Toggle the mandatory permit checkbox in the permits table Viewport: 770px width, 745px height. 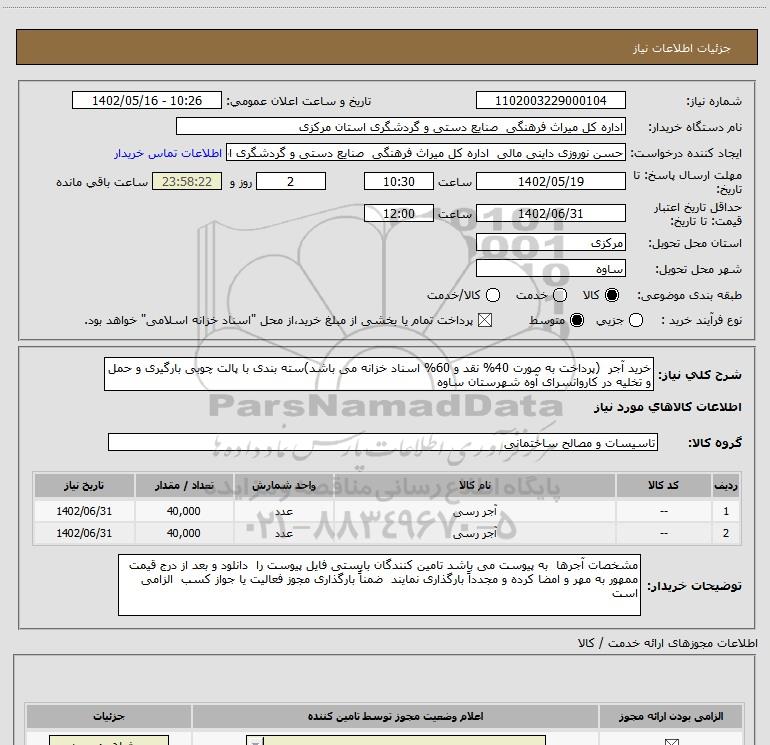pos(671,742)
